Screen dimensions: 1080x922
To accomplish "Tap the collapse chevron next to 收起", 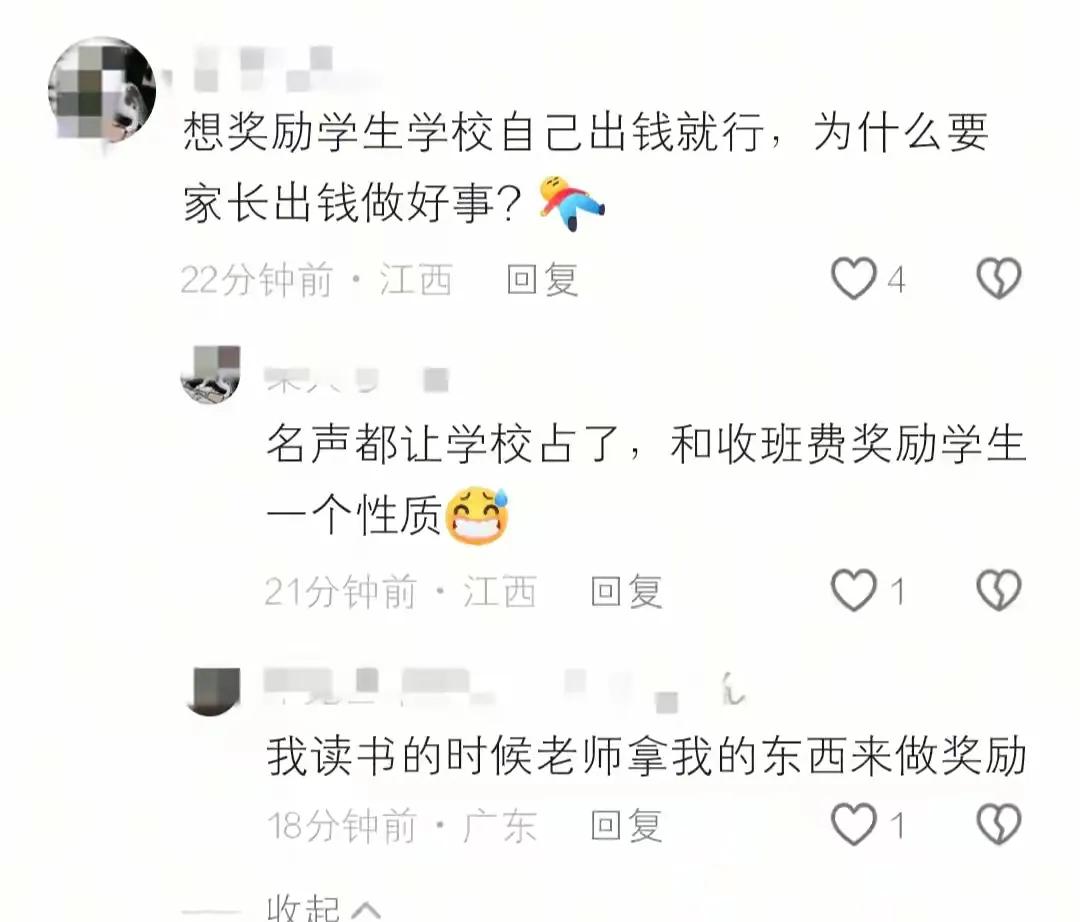I will [x=366, y=910].
